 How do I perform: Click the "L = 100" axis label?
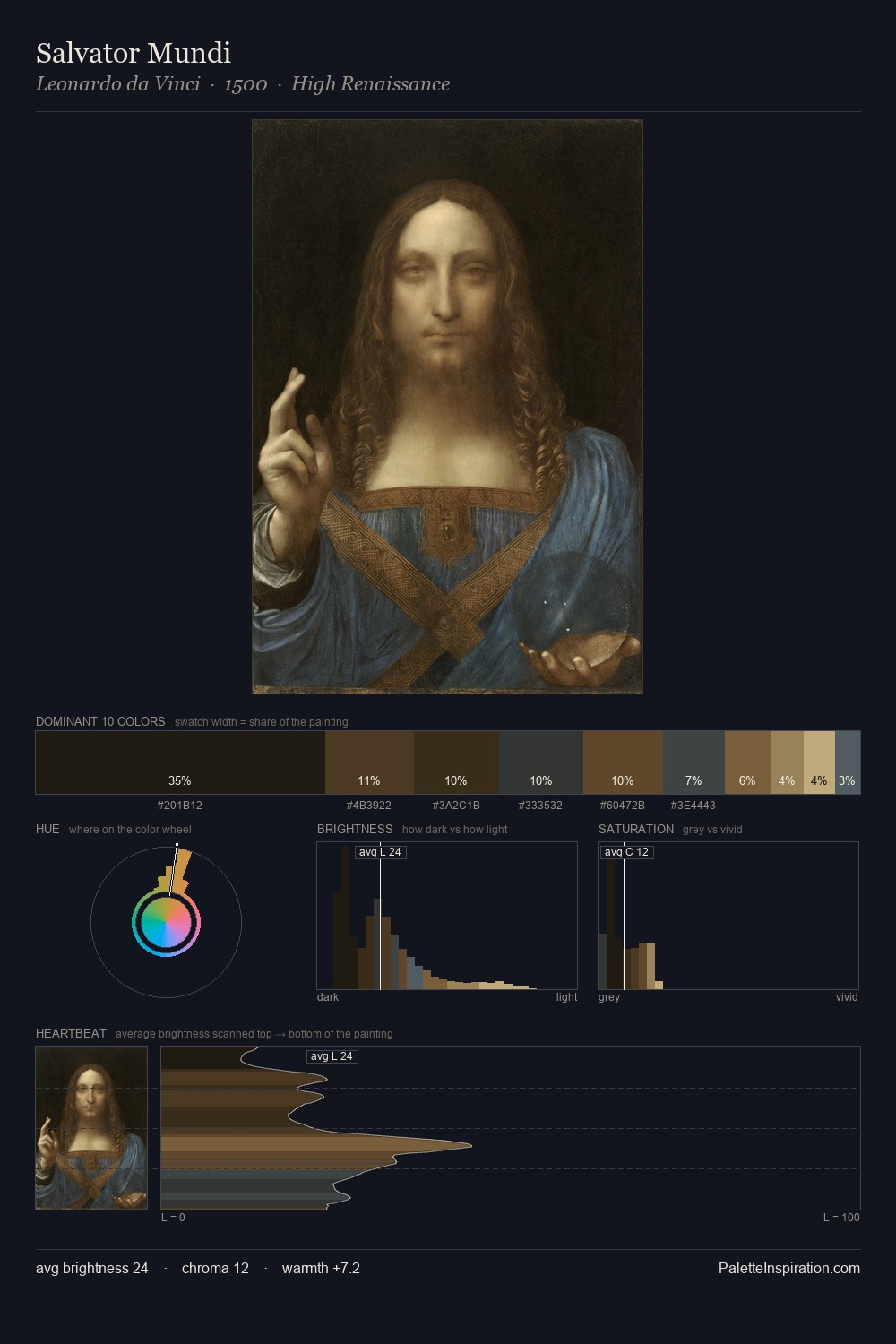[841, 1218]
